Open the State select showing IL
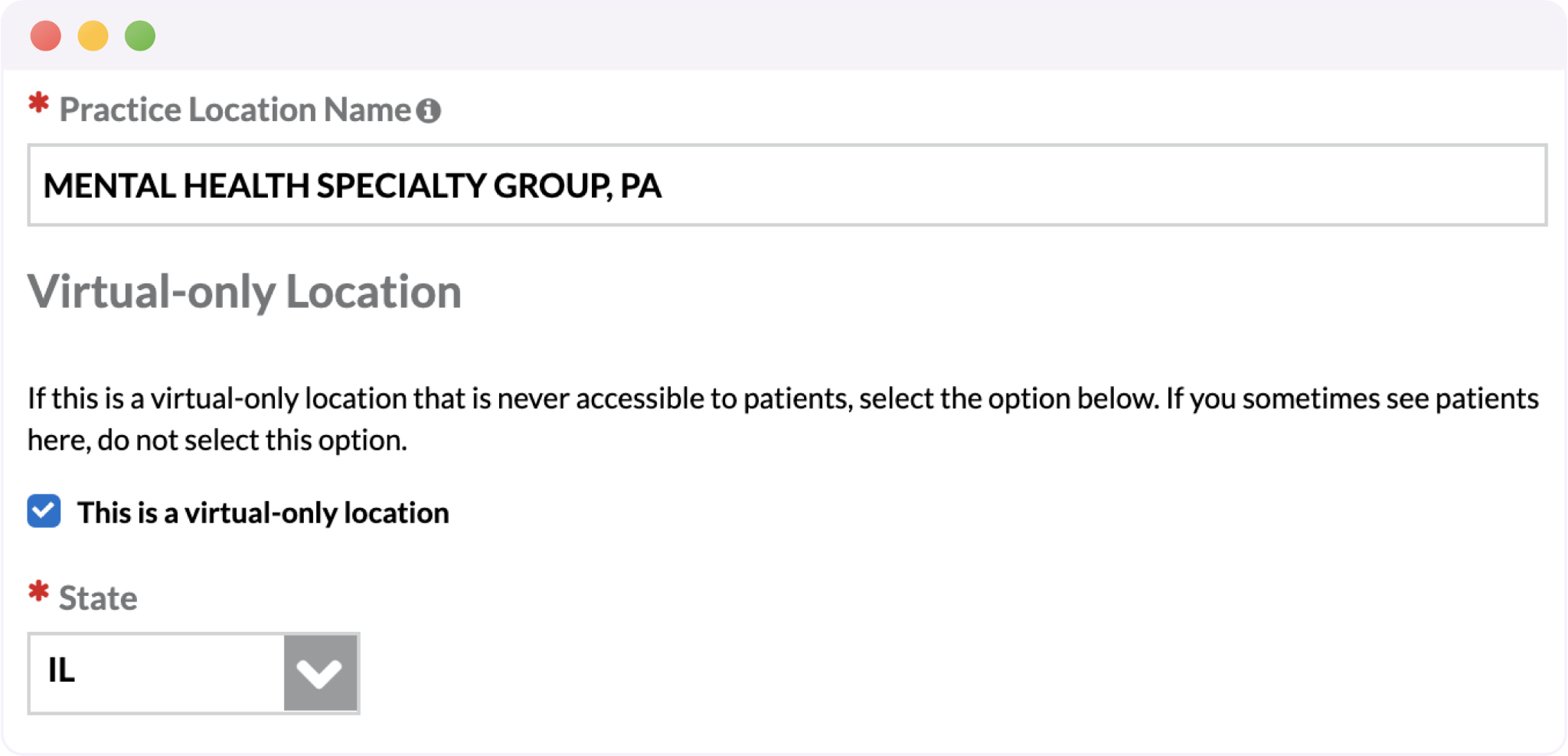The width and height of the screenshot is (1568, 756). pos(194,673)
